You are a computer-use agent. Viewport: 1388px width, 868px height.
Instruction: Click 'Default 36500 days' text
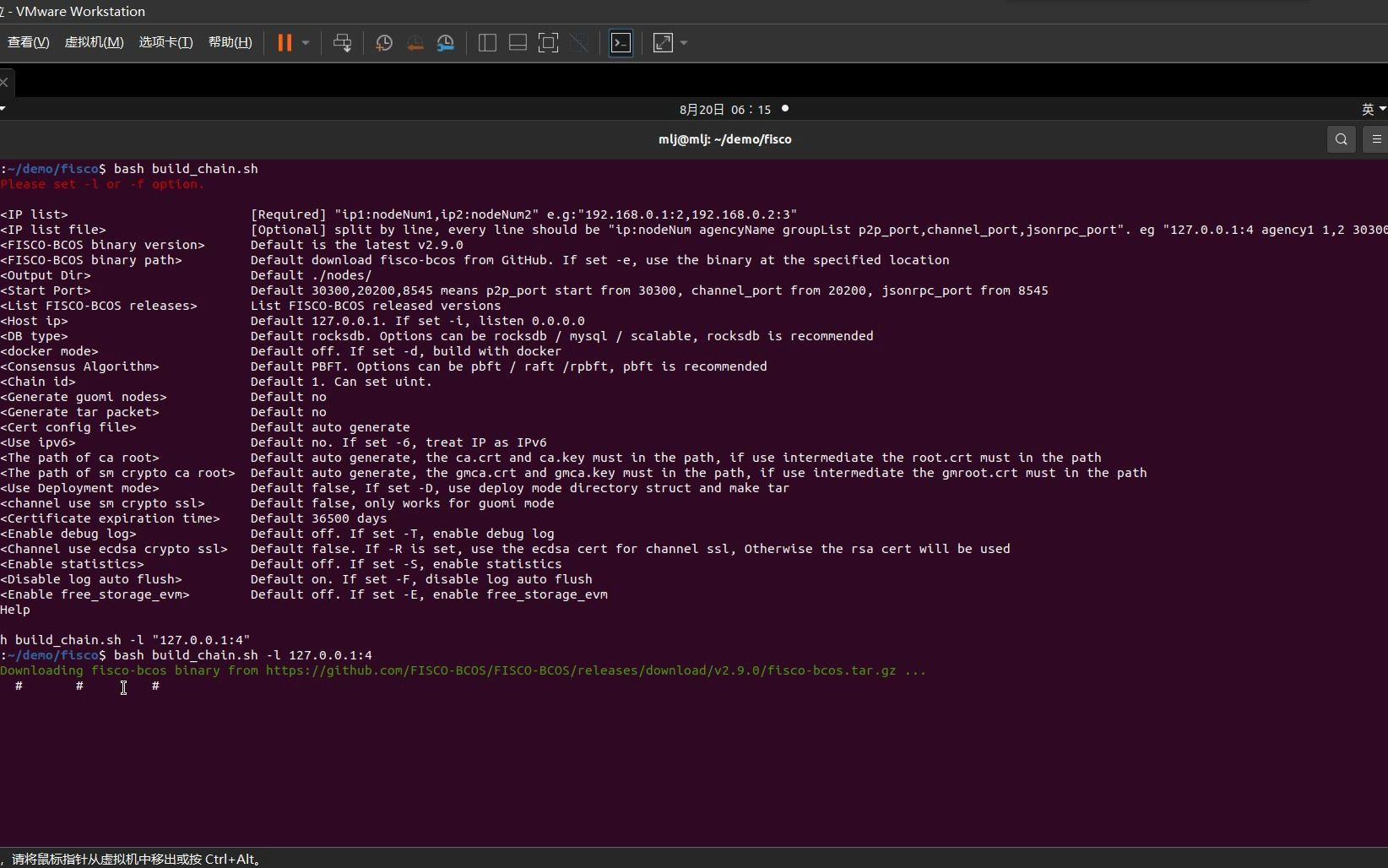(x=318, y=518)
